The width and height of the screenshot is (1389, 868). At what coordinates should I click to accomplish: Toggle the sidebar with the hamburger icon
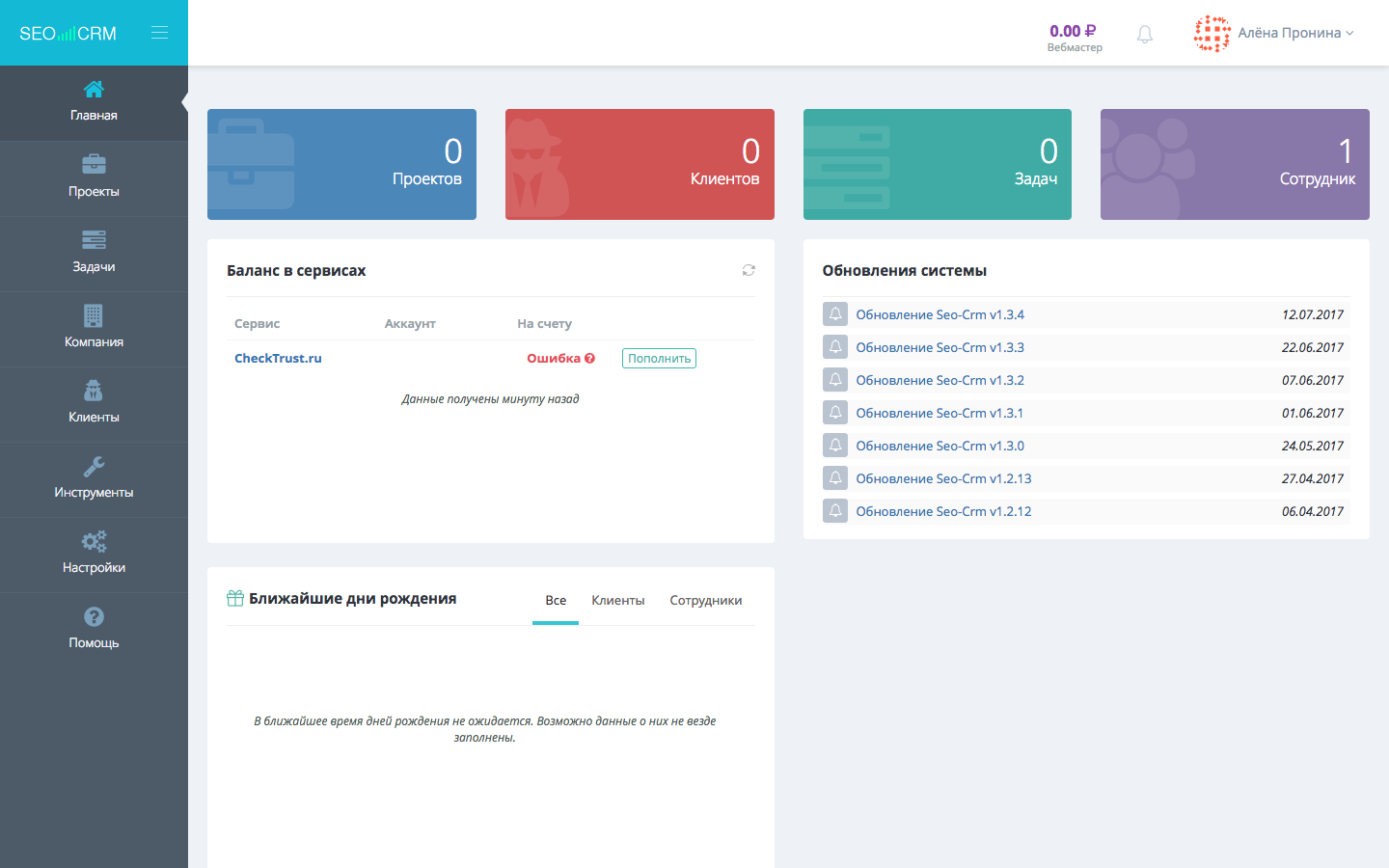tap(159, 31)
